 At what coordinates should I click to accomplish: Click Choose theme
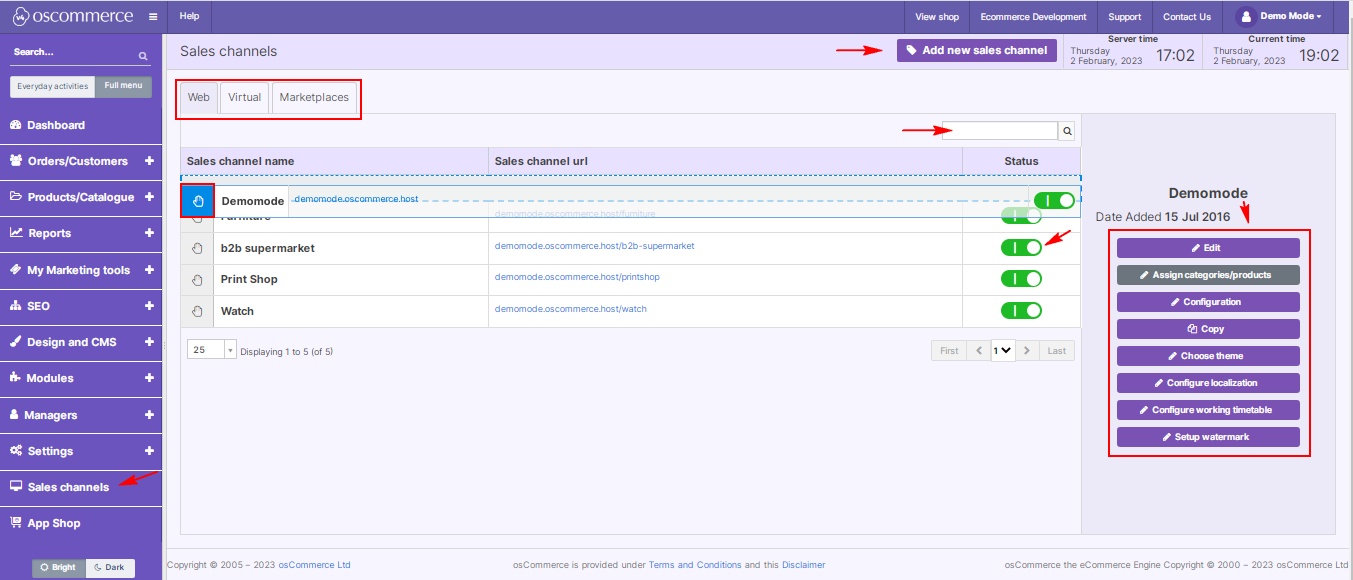coord(1208,356)
